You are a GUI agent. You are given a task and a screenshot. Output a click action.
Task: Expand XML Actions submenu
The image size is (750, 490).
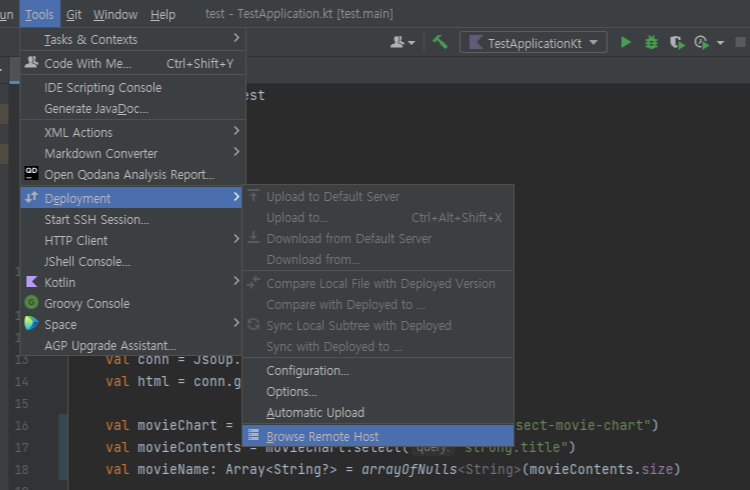coord(132,132)
